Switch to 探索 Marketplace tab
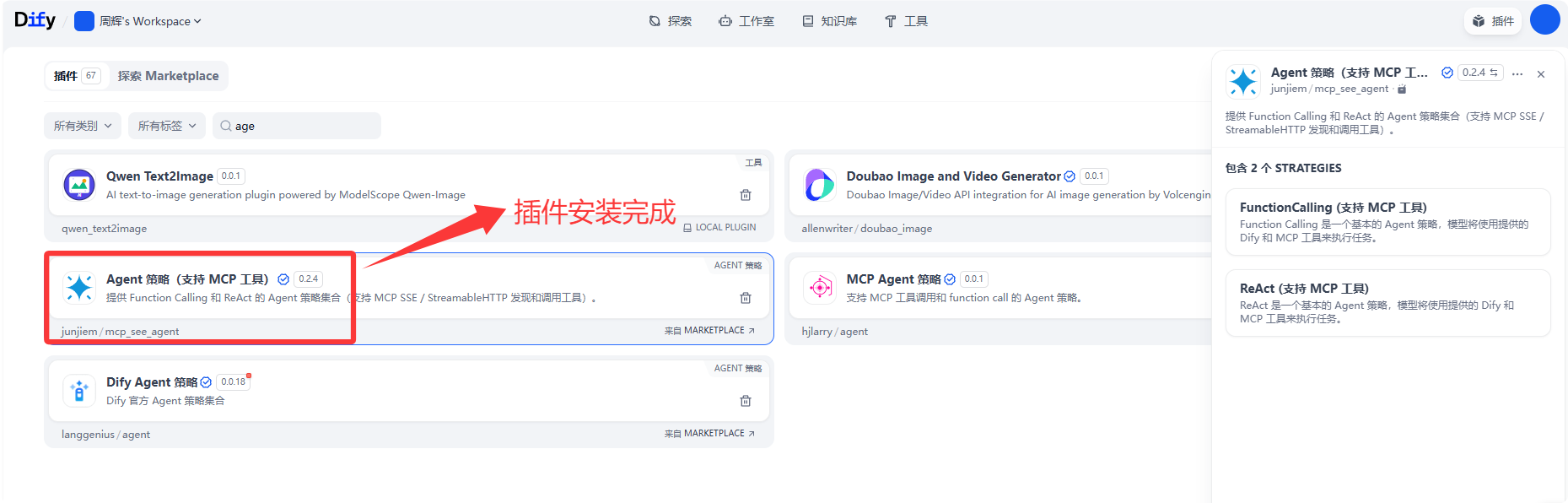This screenshot has height=503, width=1568. pos(168,76)
